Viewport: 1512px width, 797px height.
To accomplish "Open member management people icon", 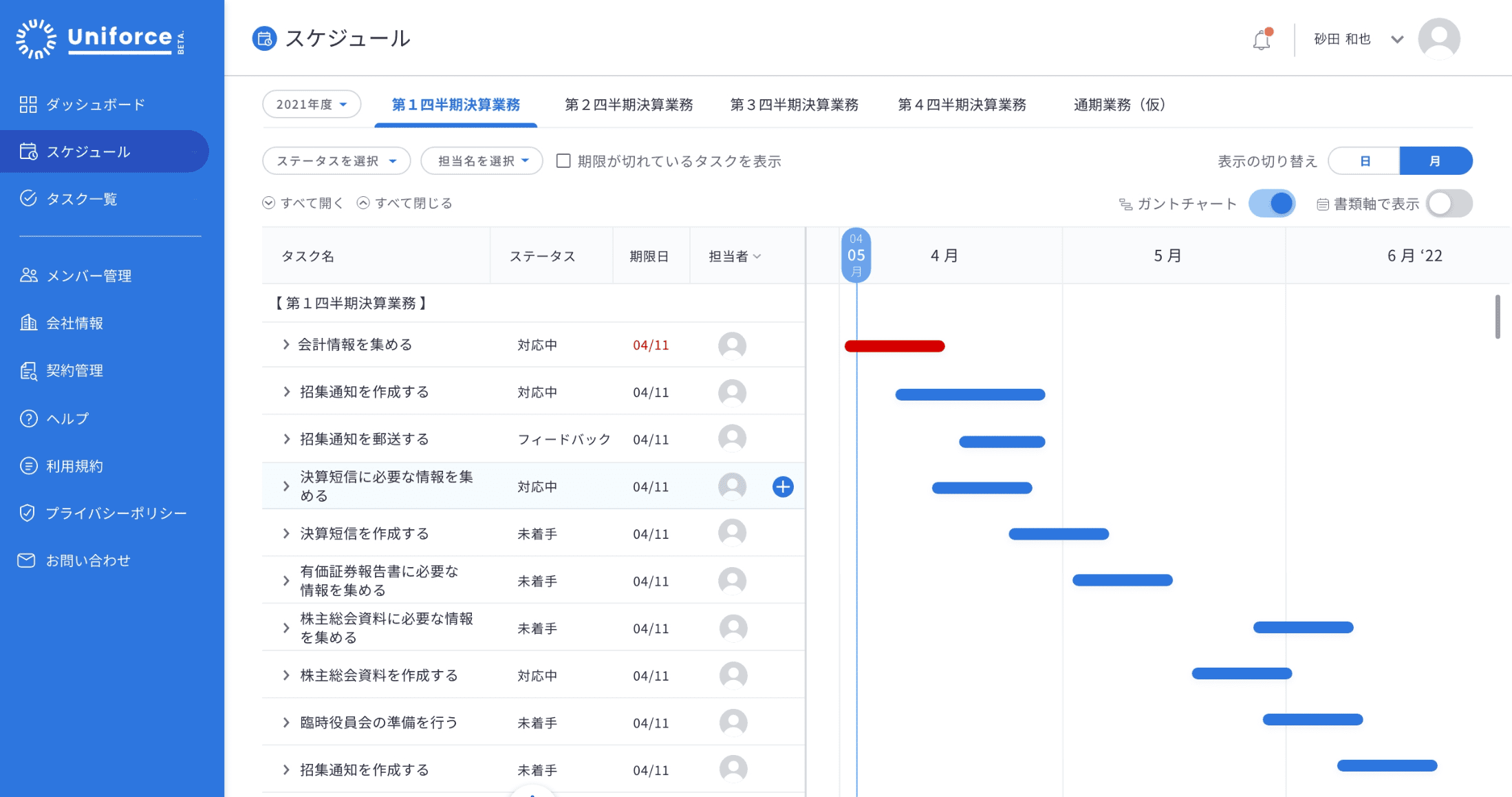I will (x=28, y=275).
